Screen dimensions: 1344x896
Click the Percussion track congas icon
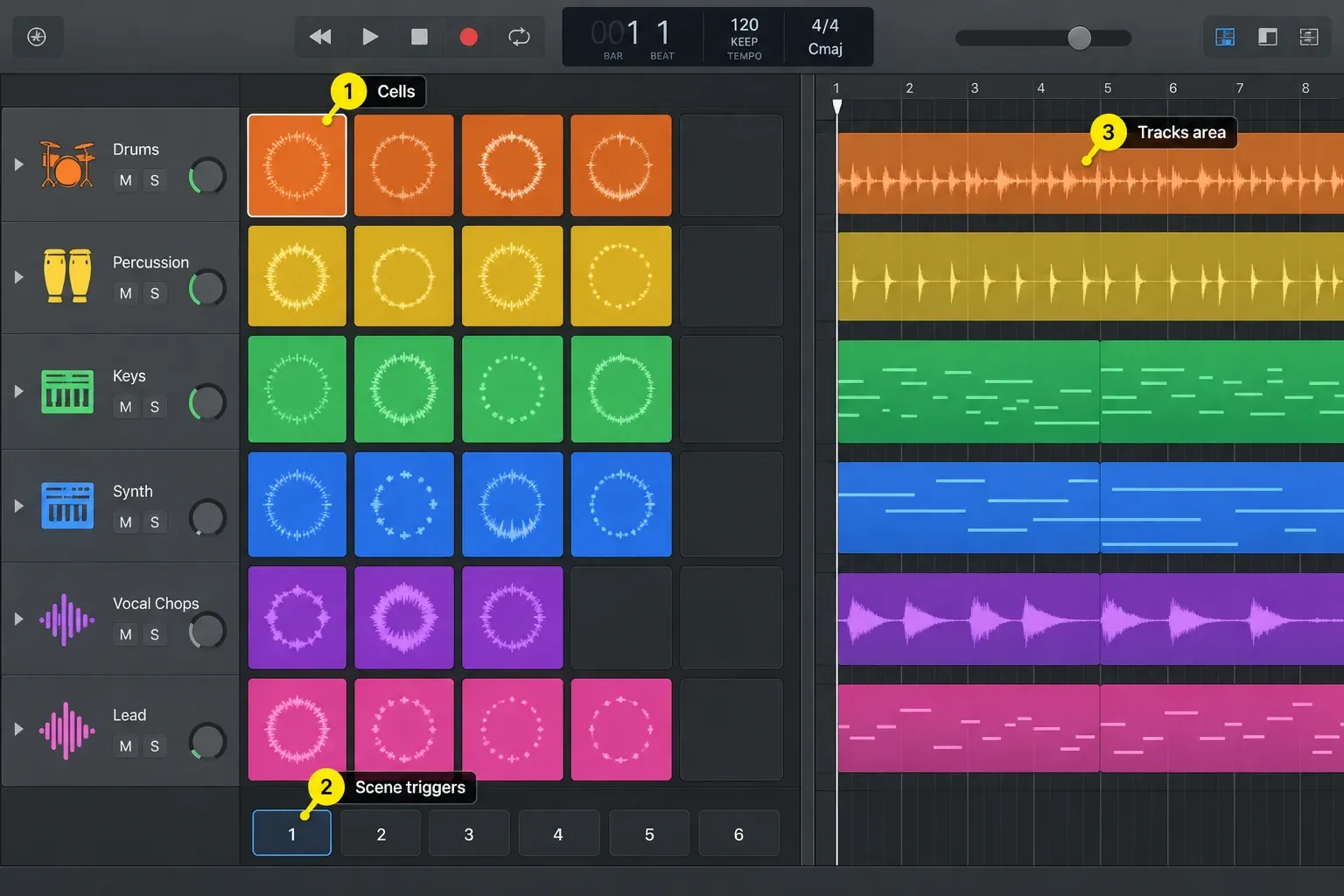(x=67, y=276)
